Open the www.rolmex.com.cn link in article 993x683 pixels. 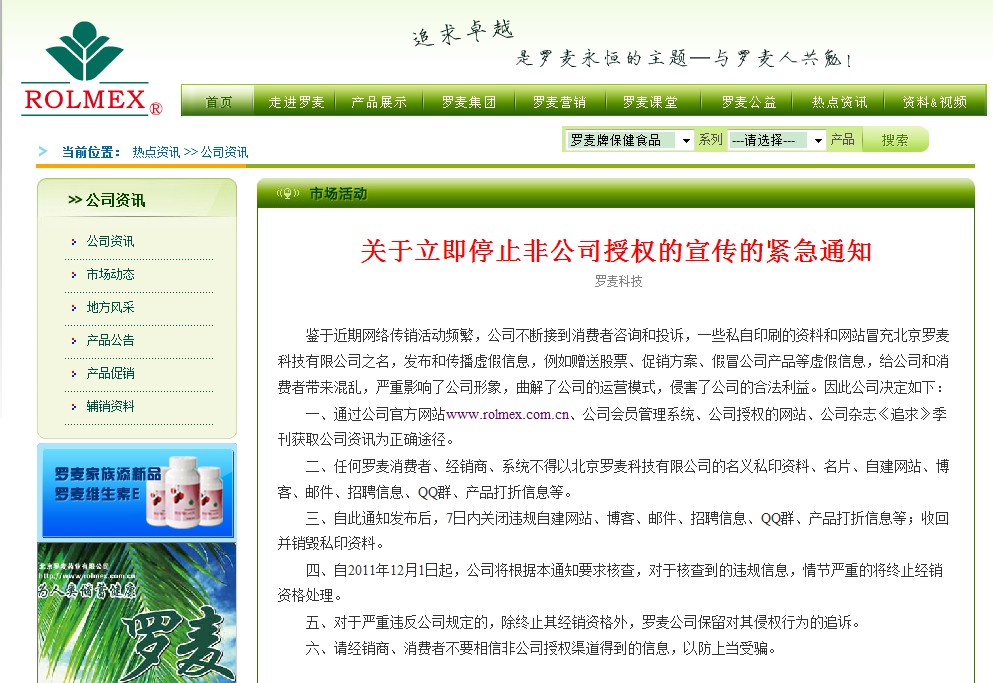508,414
